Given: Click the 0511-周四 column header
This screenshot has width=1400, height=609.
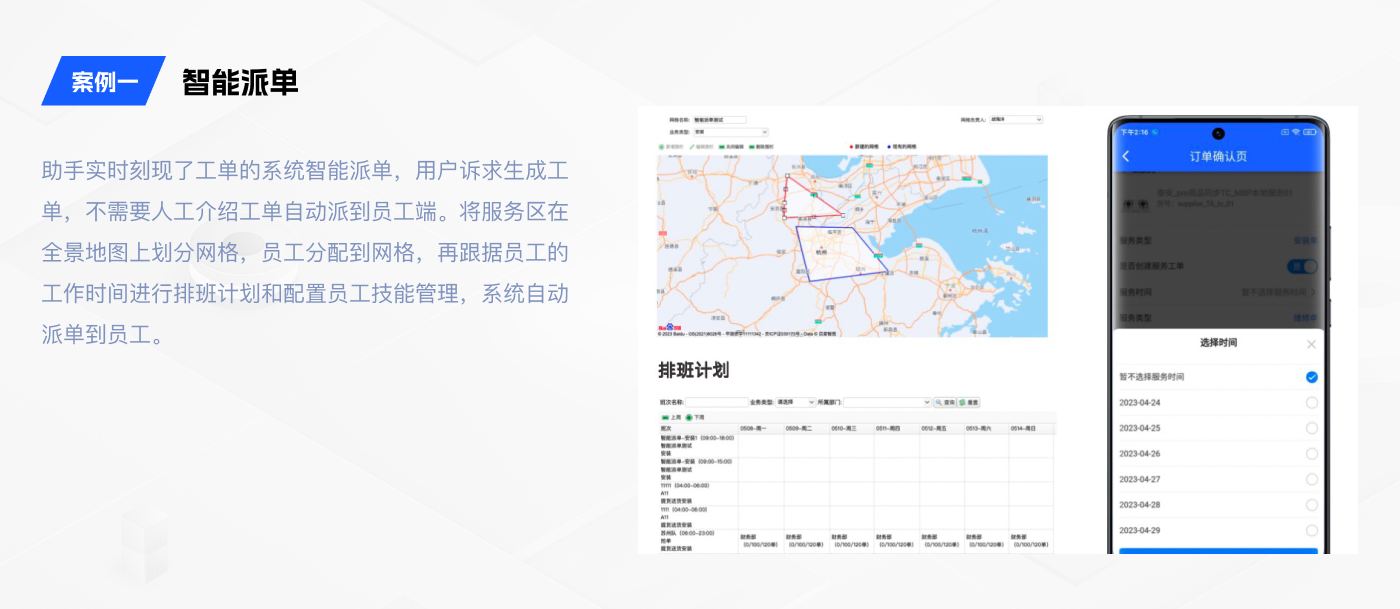Looking at the screenshot, I should 896,428.
